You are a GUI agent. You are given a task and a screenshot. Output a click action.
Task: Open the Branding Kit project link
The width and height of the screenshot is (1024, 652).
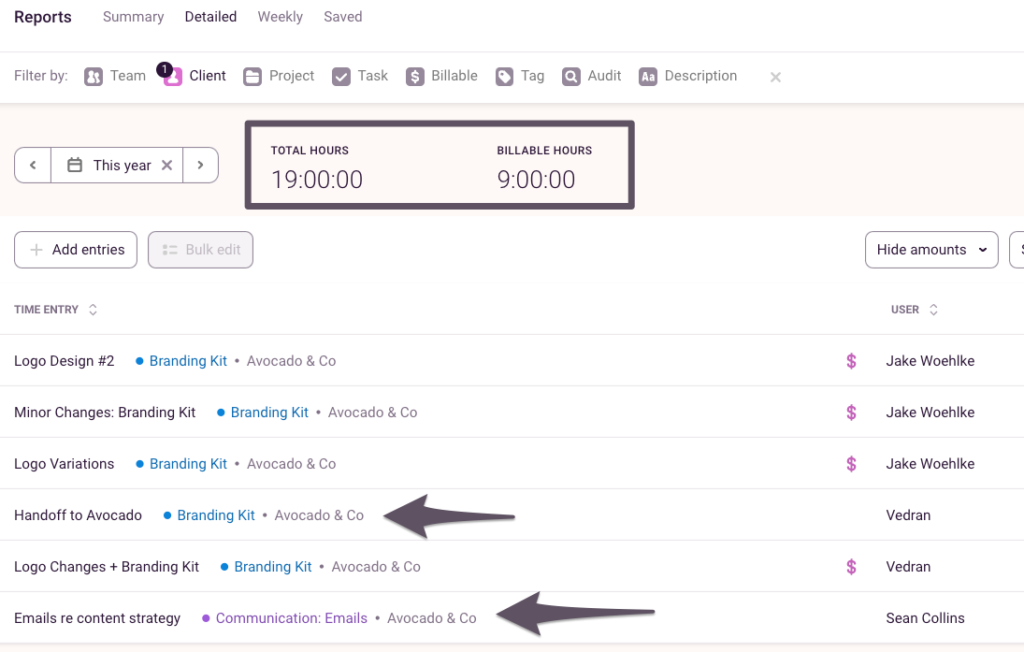[187, 360]
